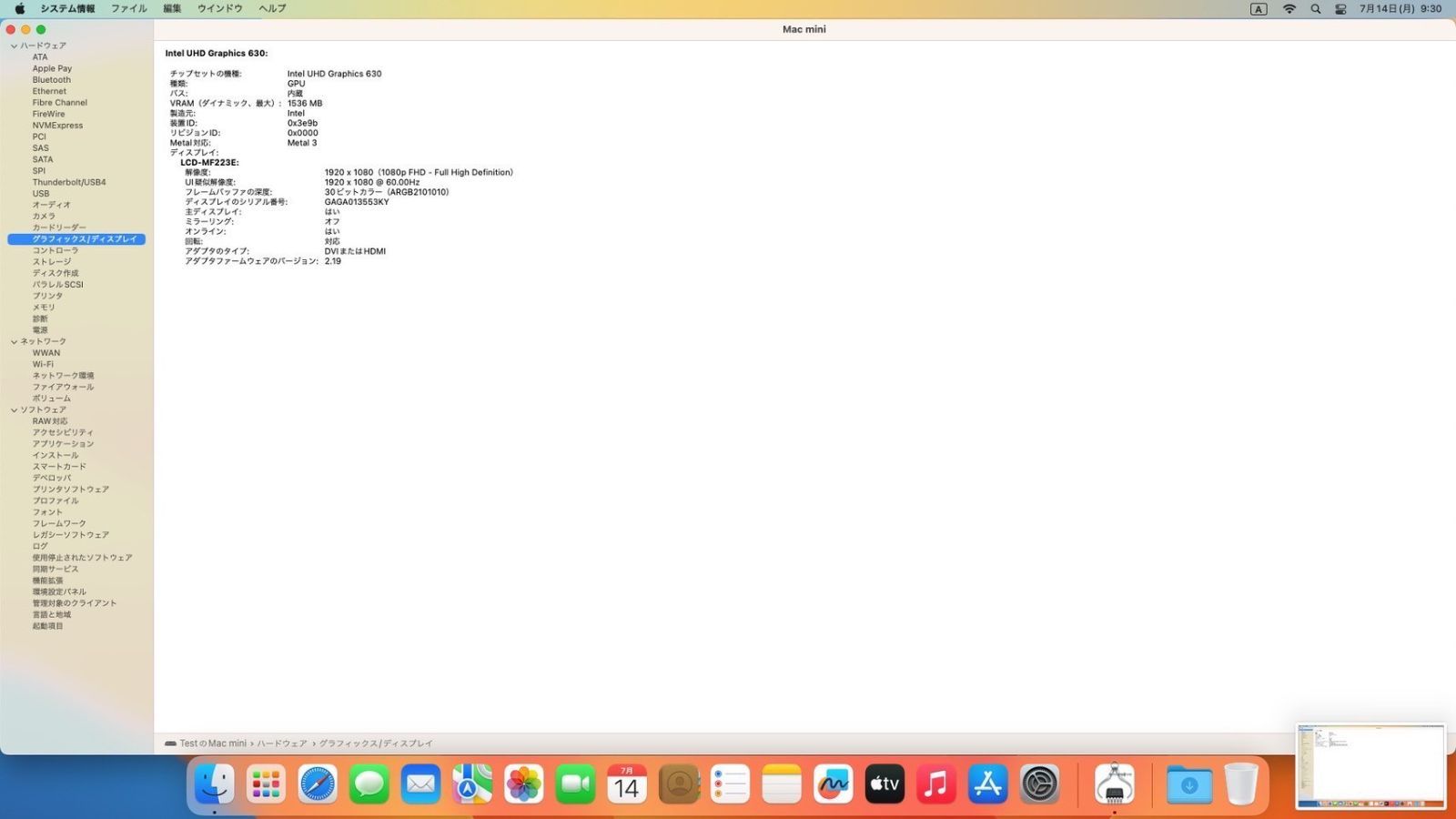Screen dimensions: 1456x819
Task: Click the LCD-MF223E display heading
Action: coord(209,163)
